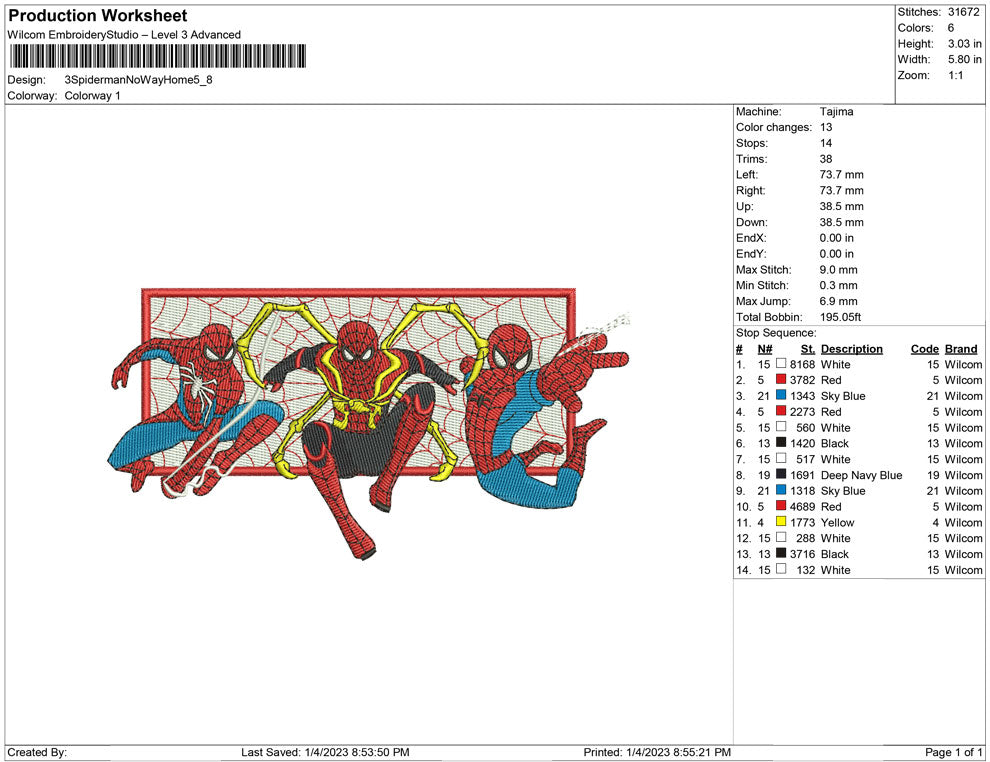
Task: Click the 'Created By:' footer label
Action: (37, 752)
